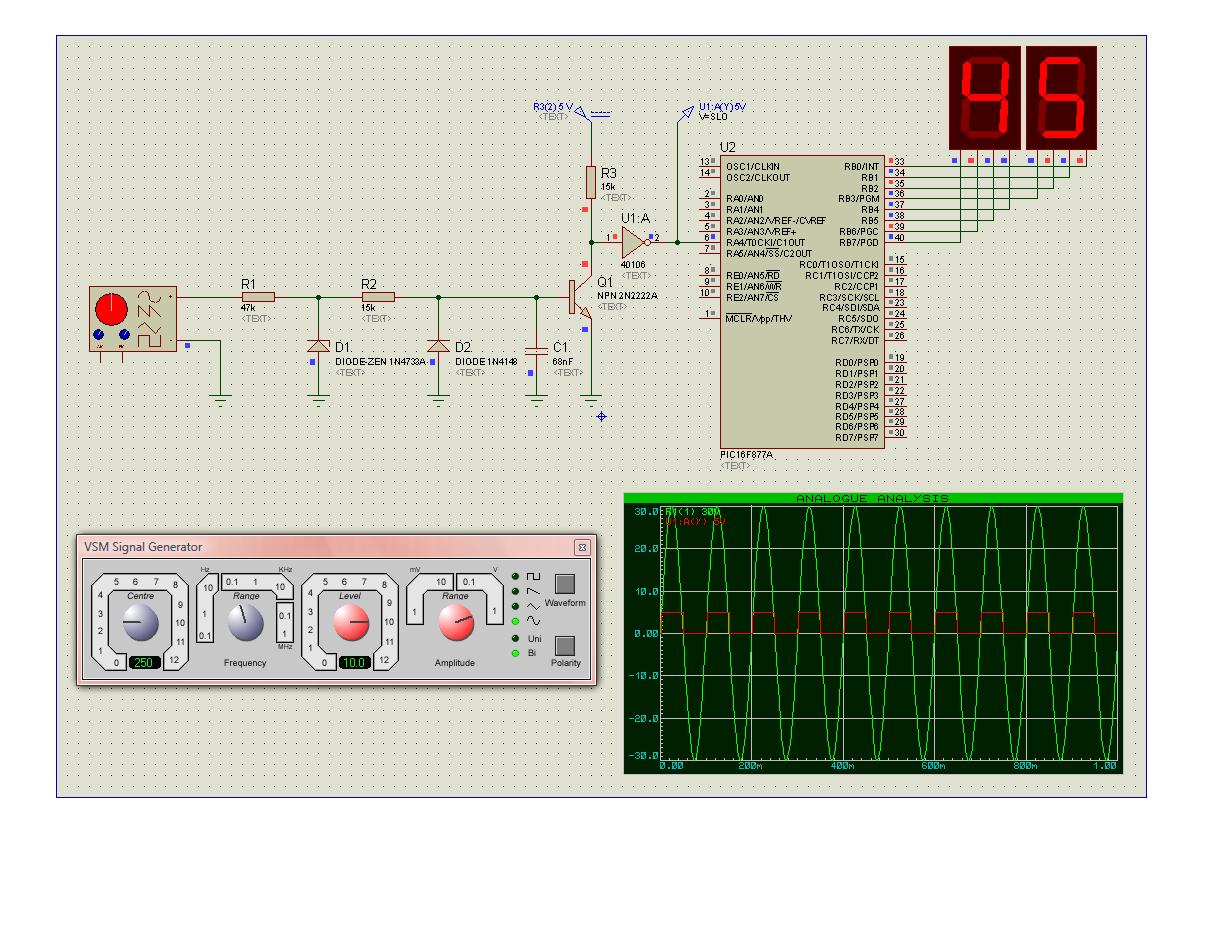
Task: Click the ground terminal below signal generator
Action: (x=221, y=400)
